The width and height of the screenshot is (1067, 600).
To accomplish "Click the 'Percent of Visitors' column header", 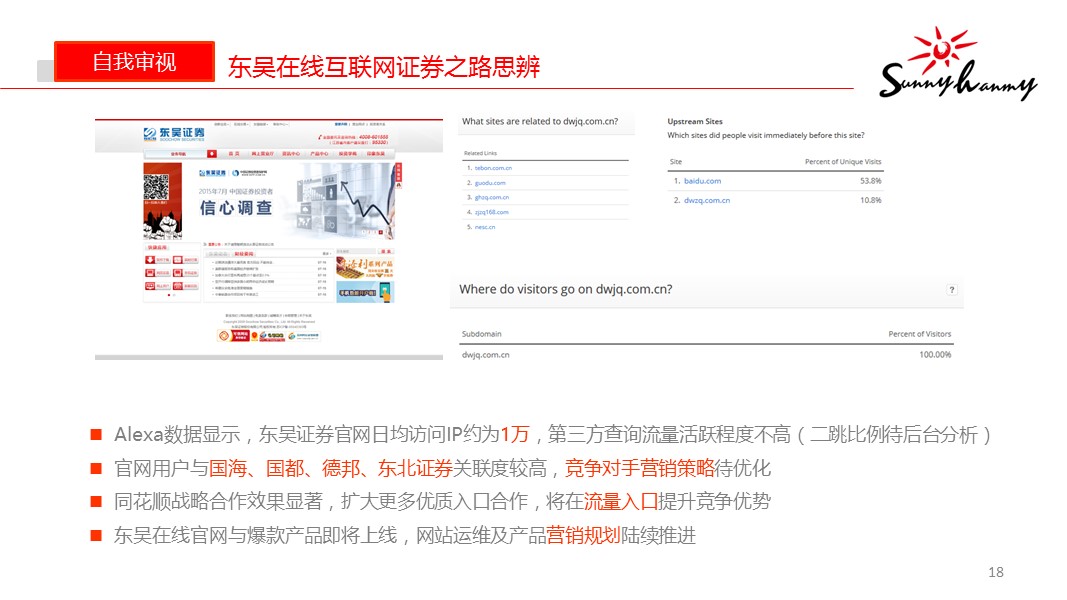I will pyautogui.click(x=920, y=334).
